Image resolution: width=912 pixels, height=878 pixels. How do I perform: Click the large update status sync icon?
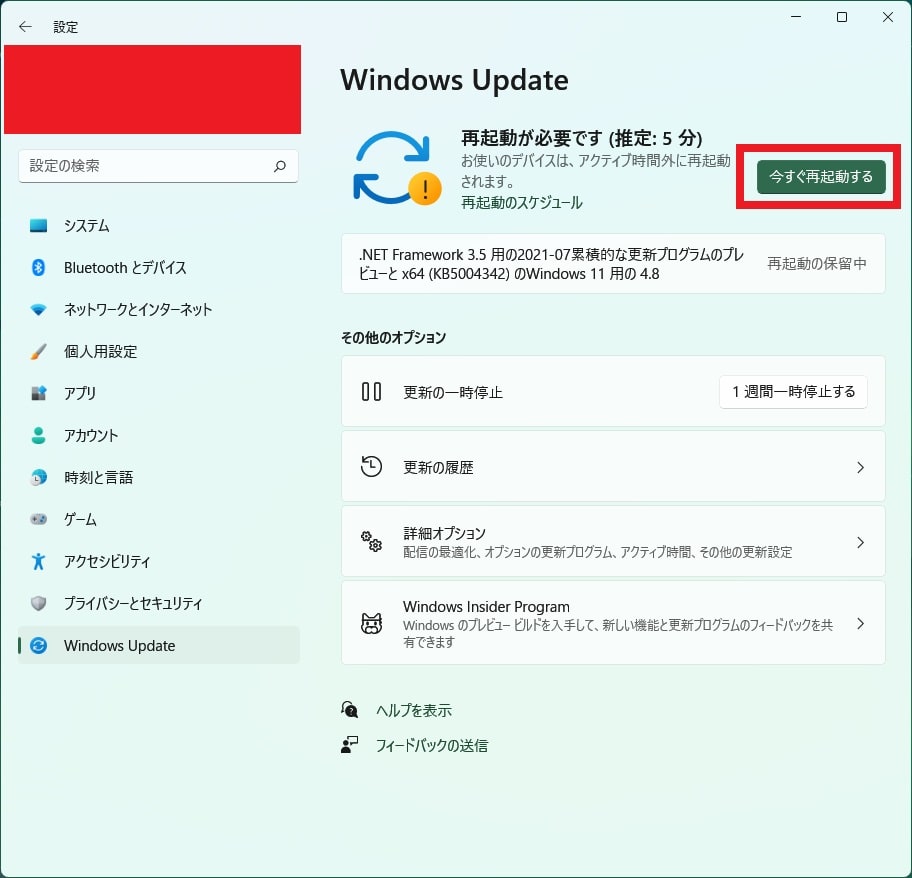[397, 168]
